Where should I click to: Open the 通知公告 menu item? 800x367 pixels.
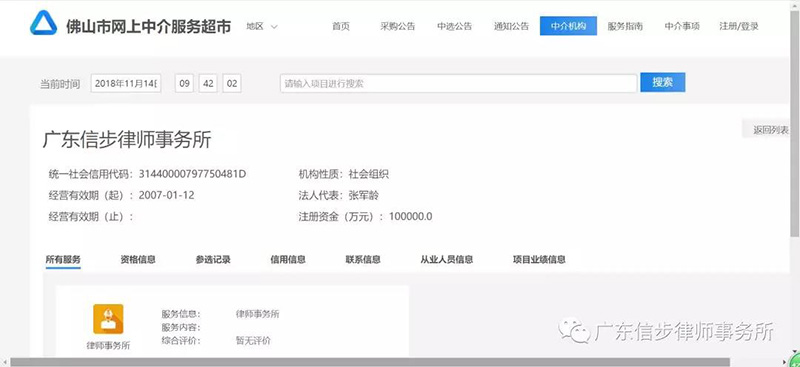pos(511,27)
